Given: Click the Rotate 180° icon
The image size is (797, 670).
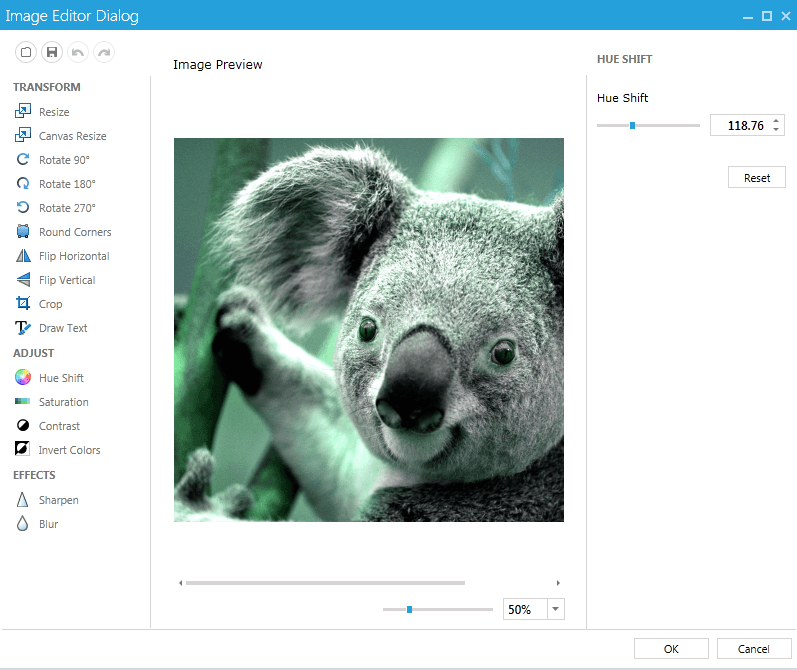Looking at the screenshot, I should coord(23,184).
